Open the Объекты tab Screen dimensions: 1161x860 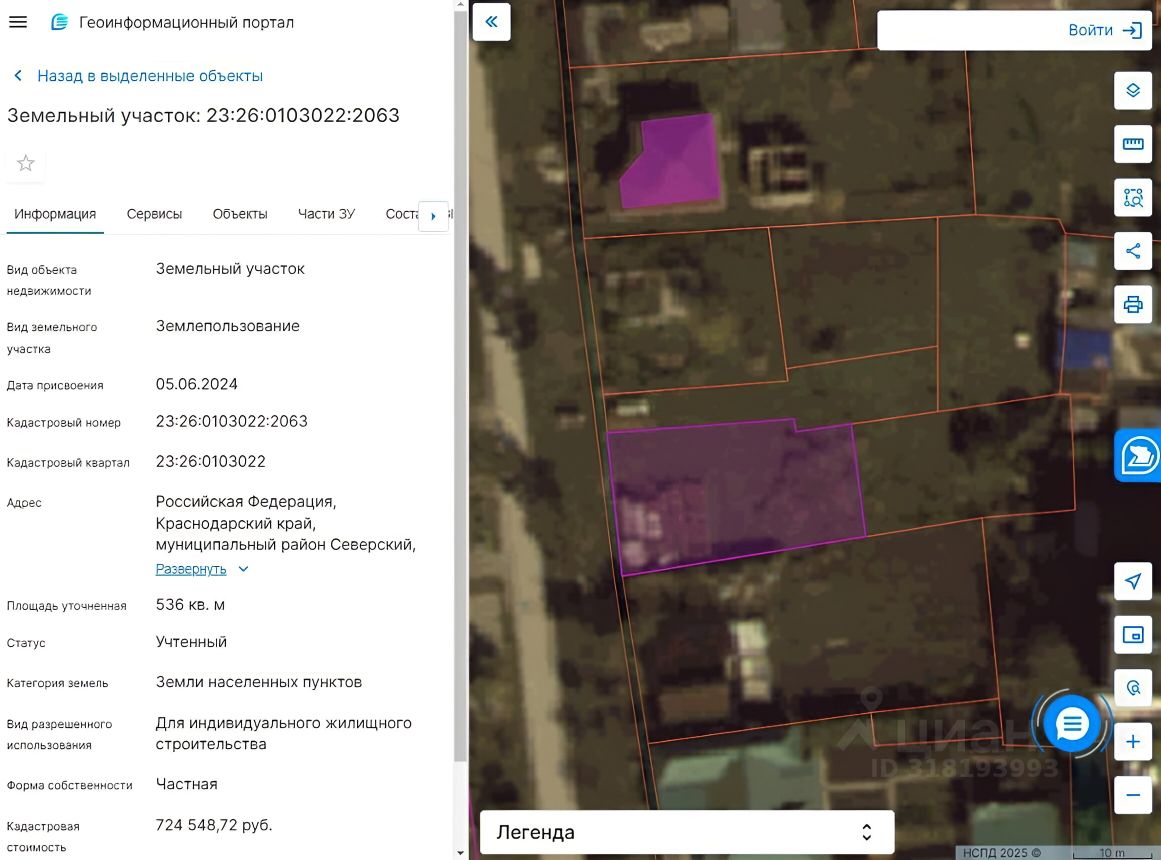[x=240, y=214]
